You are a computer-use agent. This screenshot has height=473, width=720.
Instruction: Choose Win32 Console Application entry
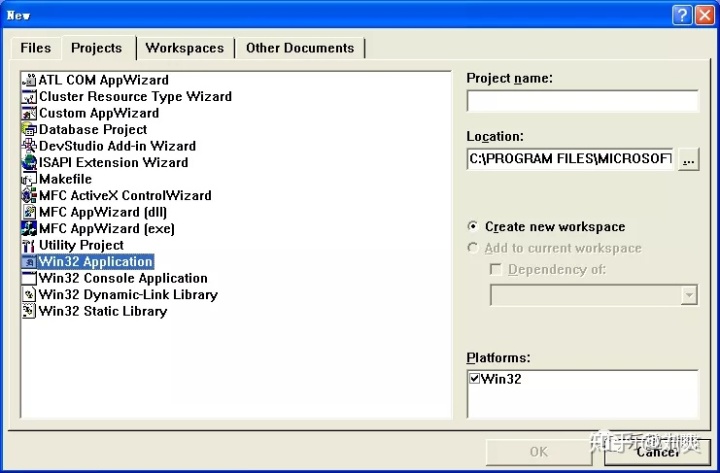pyautogui.click(x=124, y=279)
